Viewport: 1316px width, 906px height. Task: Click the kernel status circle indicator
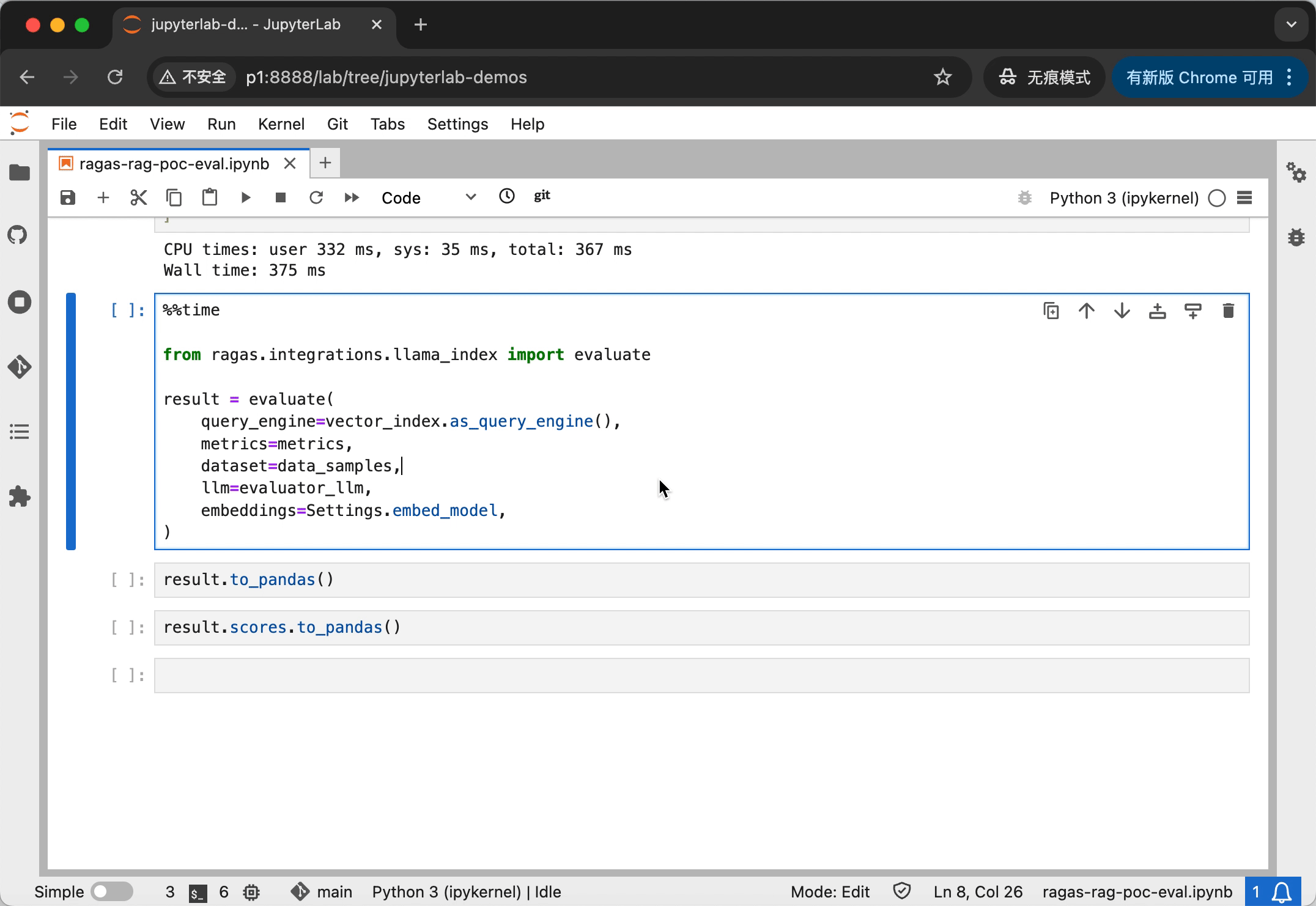click(x=1216, y=198)
